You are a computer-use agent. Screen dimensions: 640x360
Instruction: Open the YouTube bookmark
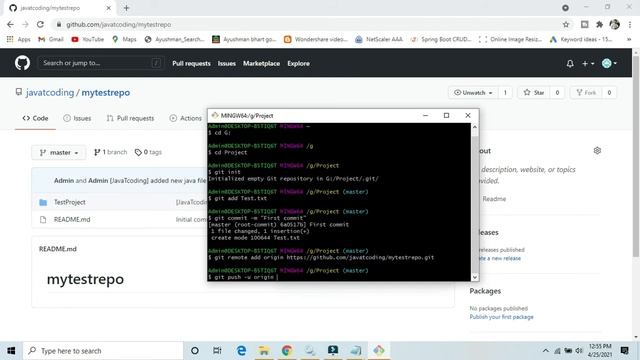point(88,39)
